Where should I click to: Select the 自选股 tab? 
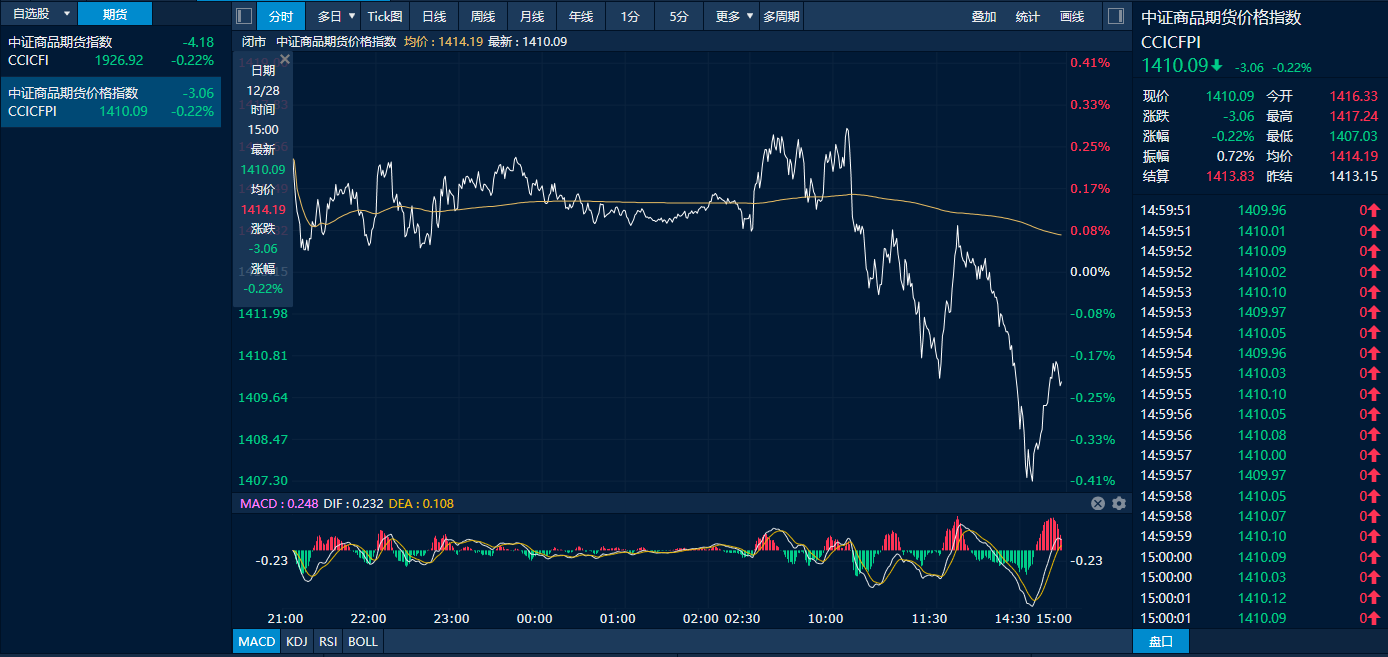(x=30, y=14)
